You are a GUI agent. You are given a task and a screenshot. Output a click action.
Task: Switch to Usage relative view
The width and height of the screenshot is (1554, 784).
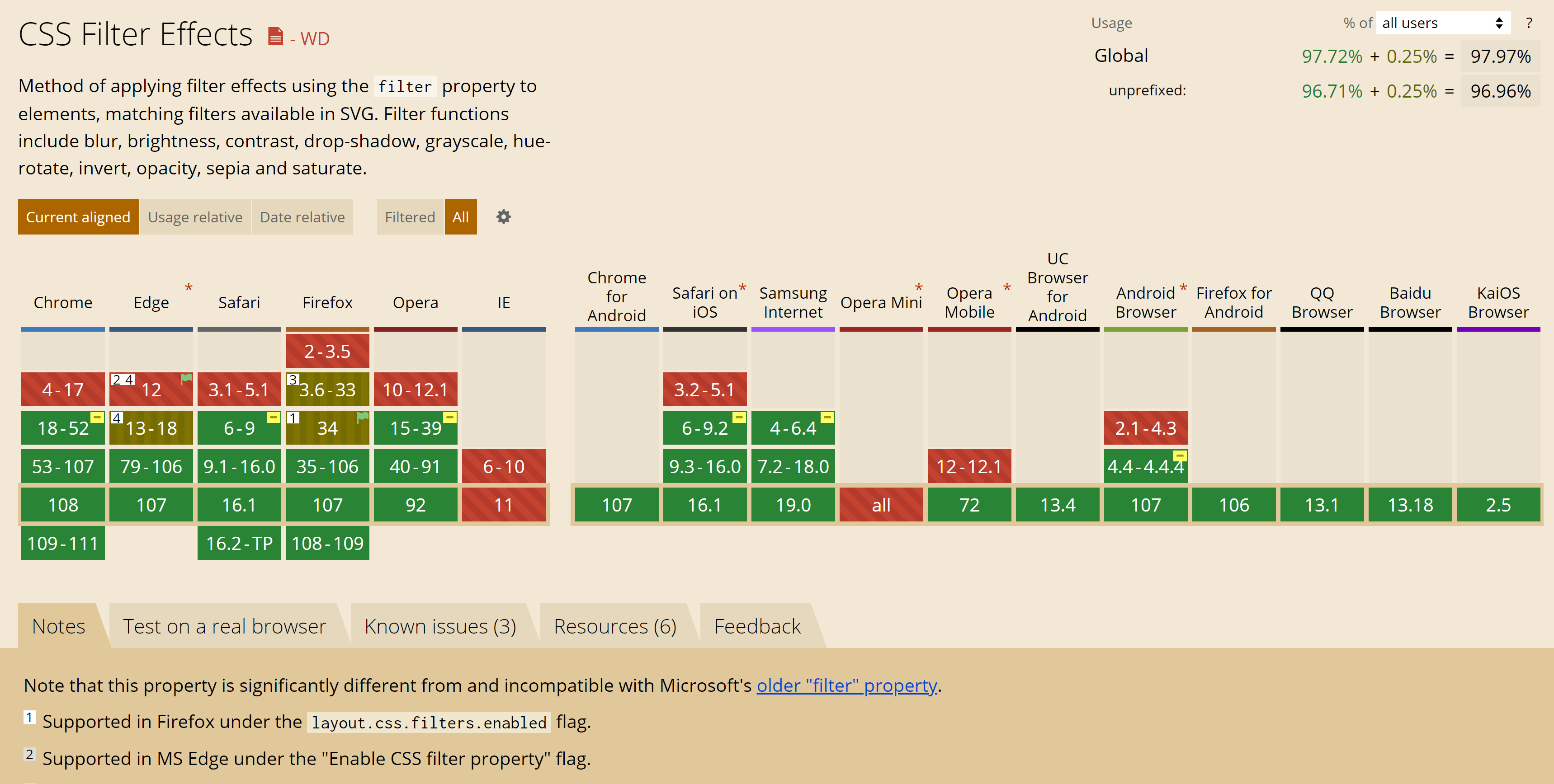[x=195, y=217]
